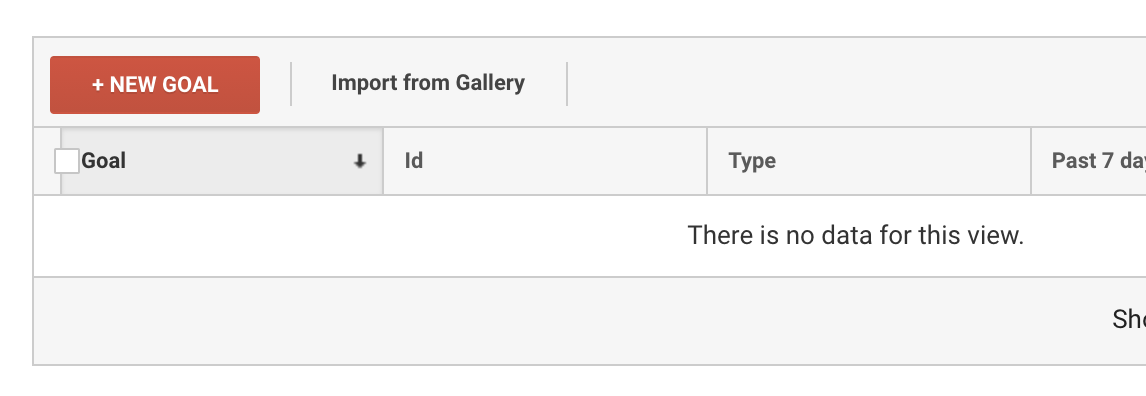Tick the select-all checkbox beside Goal
This screenshot has height=396, width=1146.
pos(67,161)
